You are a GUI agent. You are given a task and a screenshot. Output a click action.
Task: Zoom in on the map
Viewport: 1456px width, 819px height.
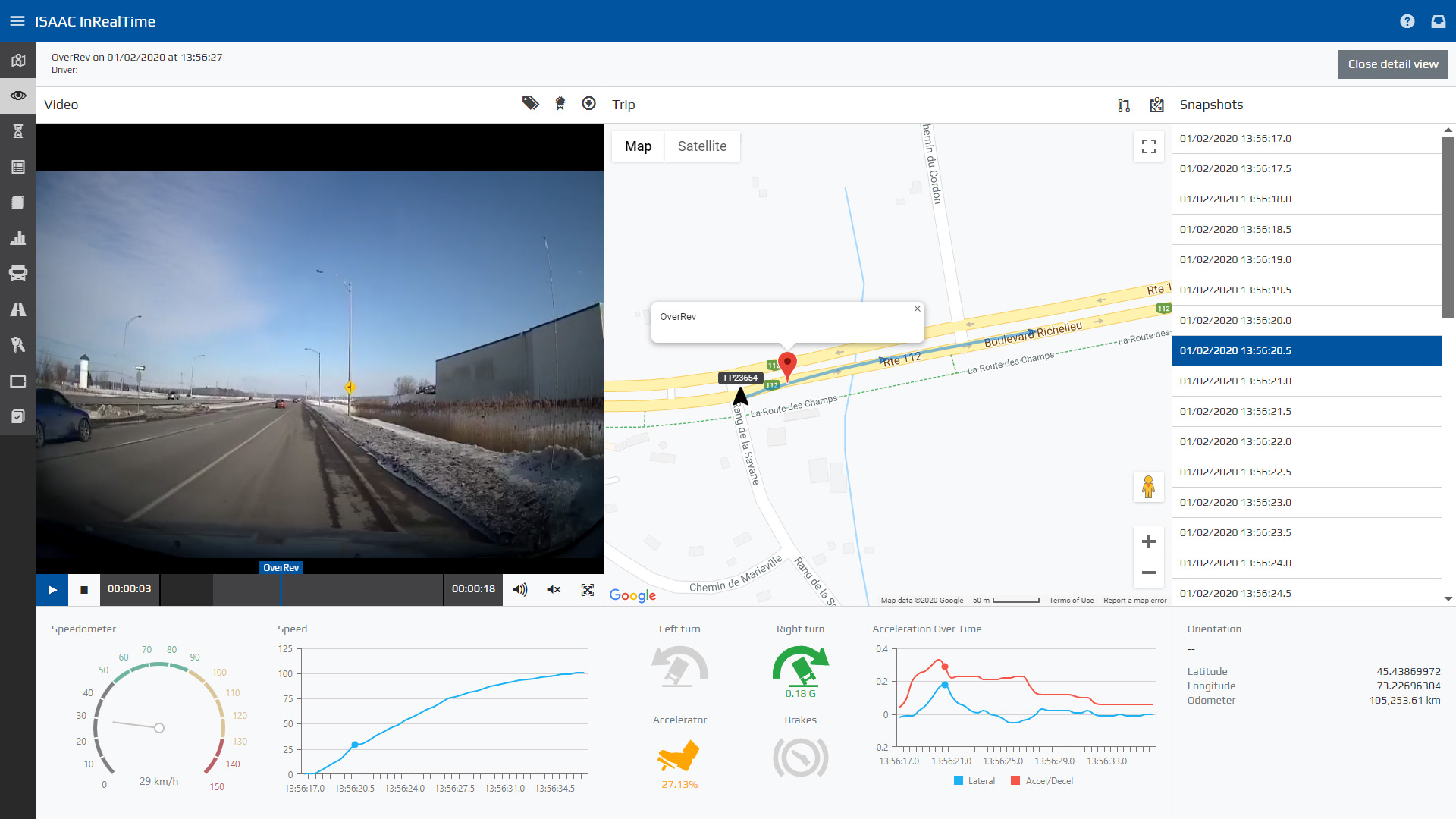[1149, 541]
